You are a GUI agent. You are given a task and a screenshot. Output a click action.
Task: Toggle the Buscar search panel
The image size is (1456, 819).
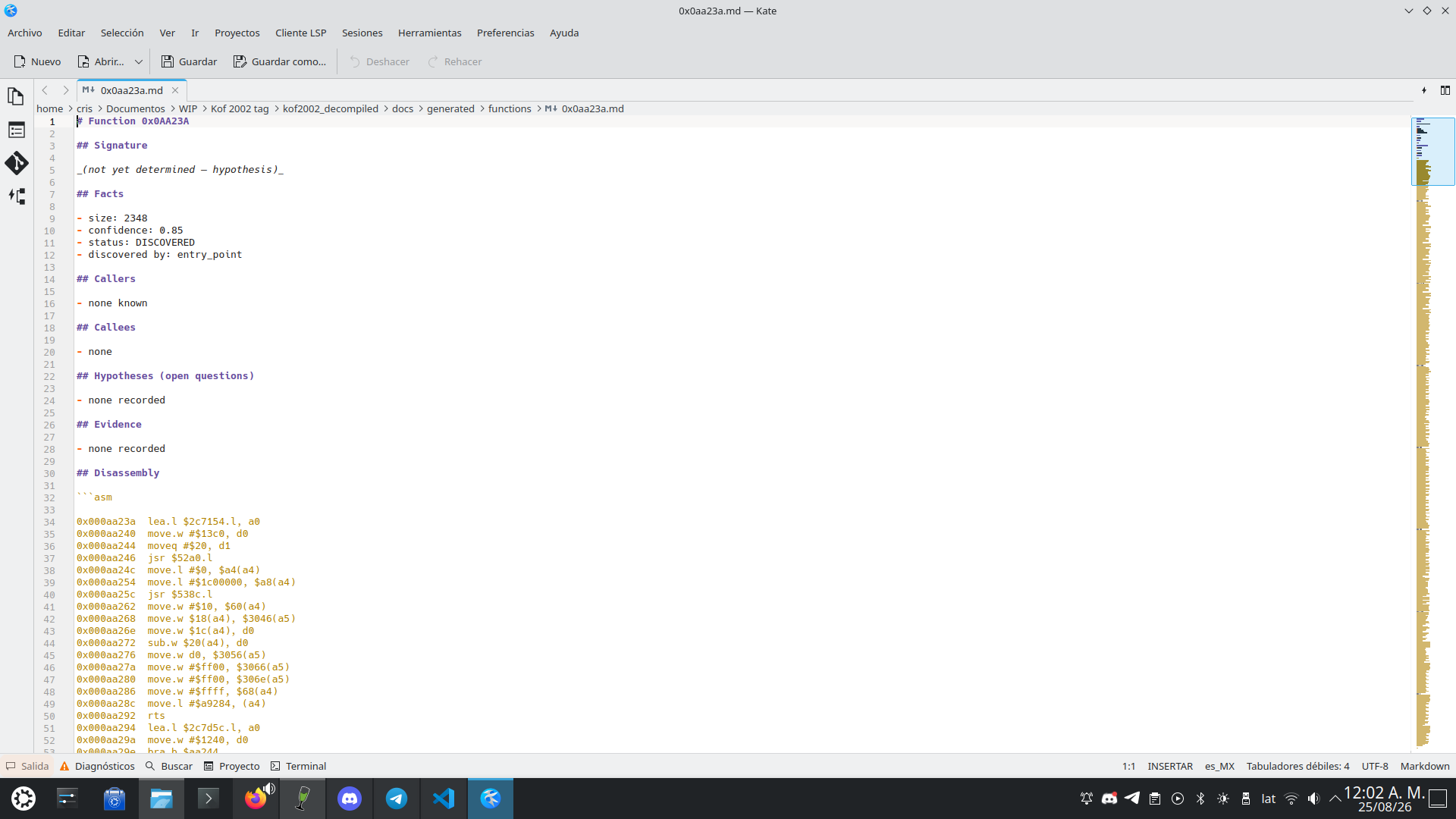click(169, 766)
